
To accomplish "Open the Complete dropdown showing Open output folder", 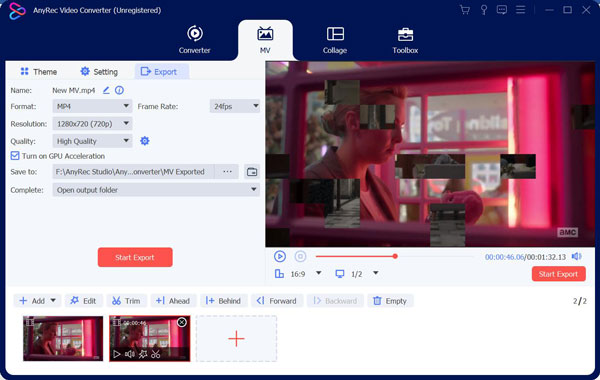I will coord(156,190).
